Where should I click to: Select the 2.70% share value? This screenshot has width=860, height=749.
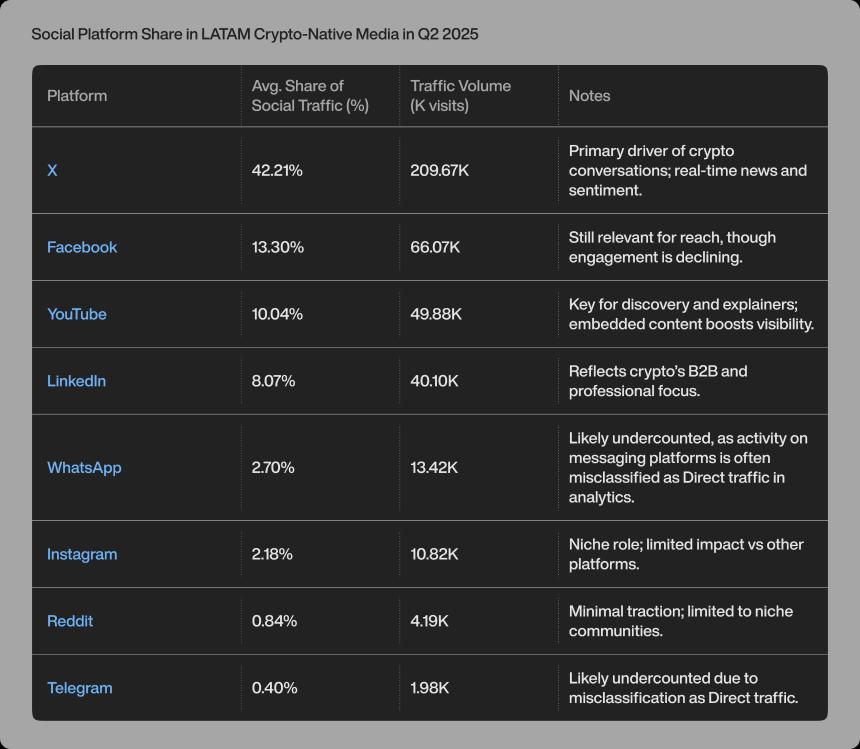pos(273,468)
